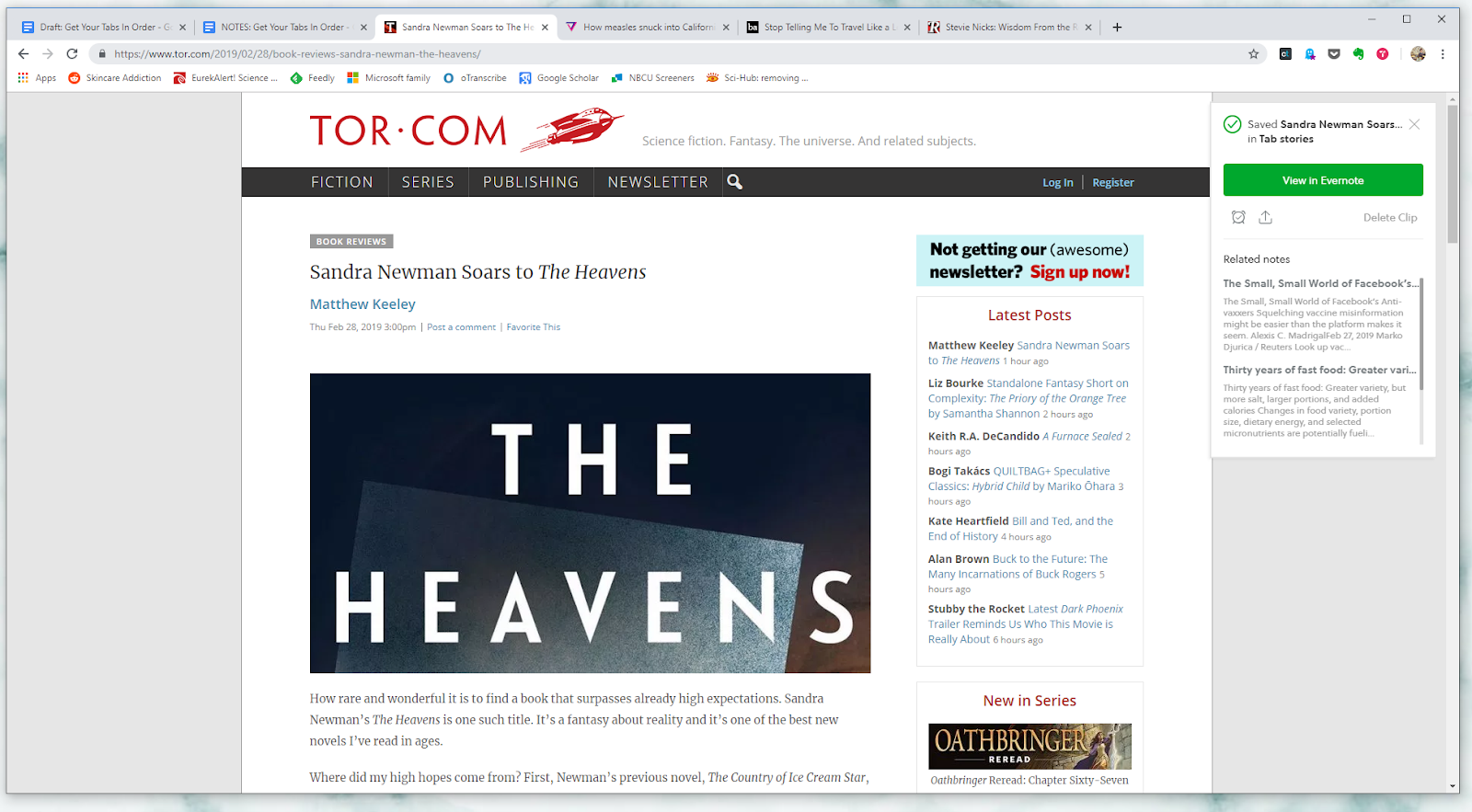Open NBCU Screeners bookmark
The image size is (1472, 812).
[x=652, y=78]
